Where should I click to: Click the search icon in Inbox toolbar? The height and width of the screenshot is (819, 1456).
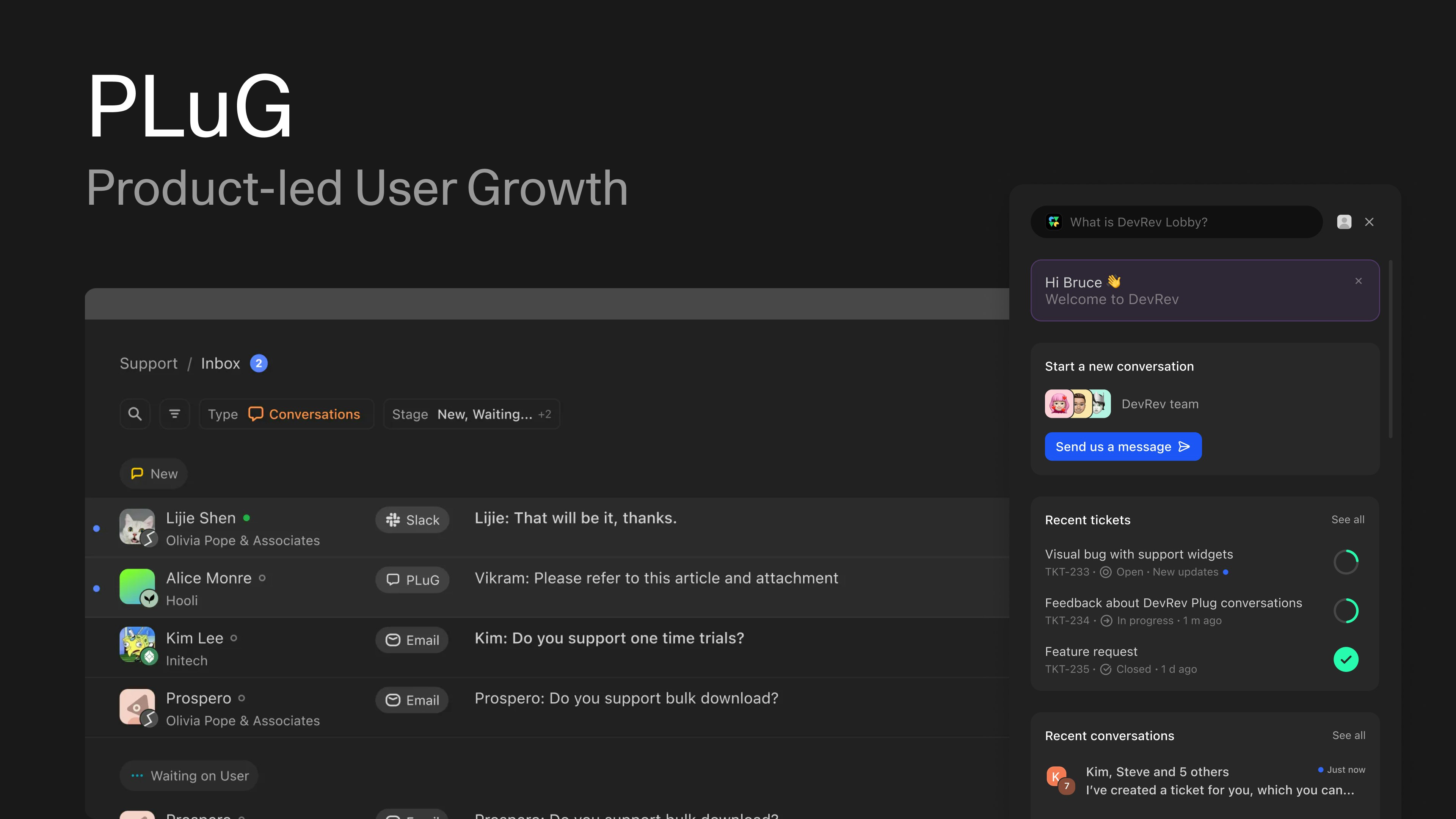pos(135,414)
